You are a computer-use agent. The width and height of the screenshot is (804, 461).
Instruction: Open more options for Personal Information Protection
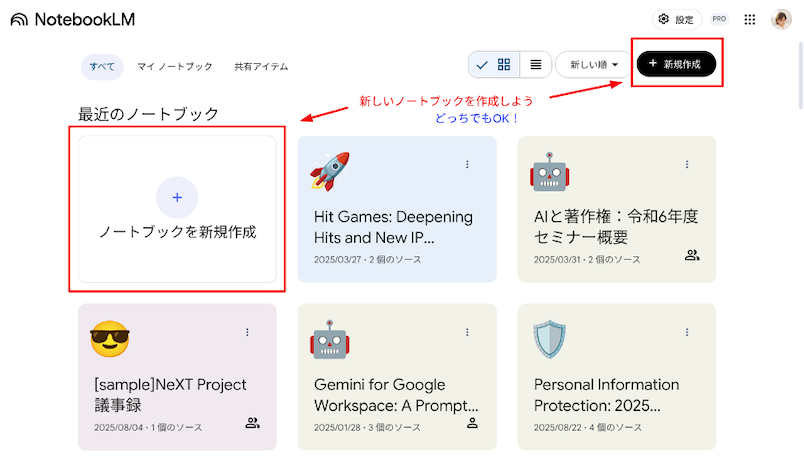tap(687, 332)
